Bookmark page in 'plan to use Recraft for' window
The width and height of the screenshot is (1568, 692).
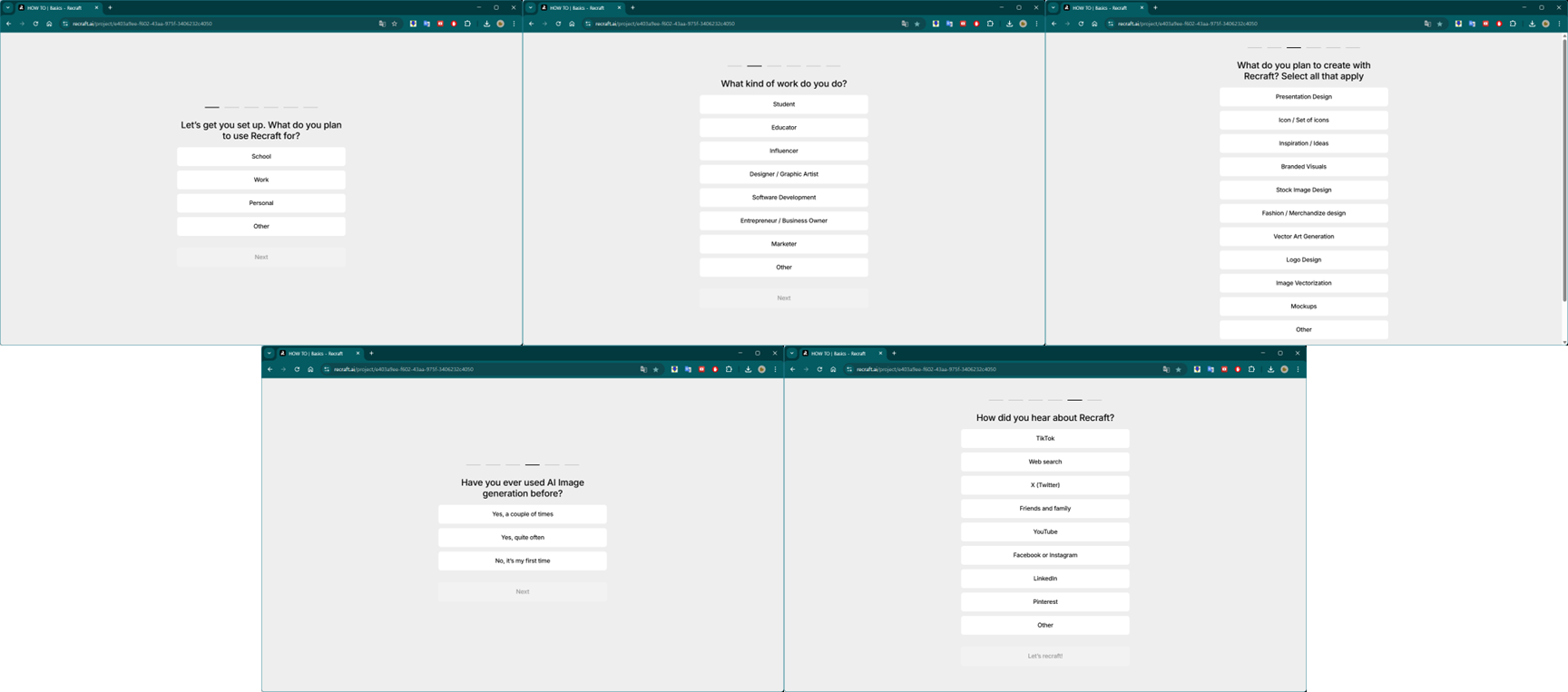pyautogui.click(x=395, y=24)
